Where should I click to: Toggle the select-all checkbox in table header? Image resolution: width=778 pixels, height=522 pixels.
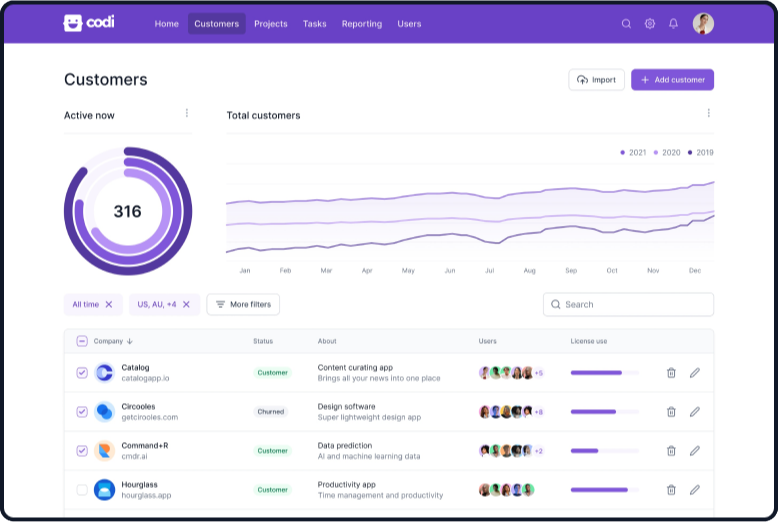82,341
